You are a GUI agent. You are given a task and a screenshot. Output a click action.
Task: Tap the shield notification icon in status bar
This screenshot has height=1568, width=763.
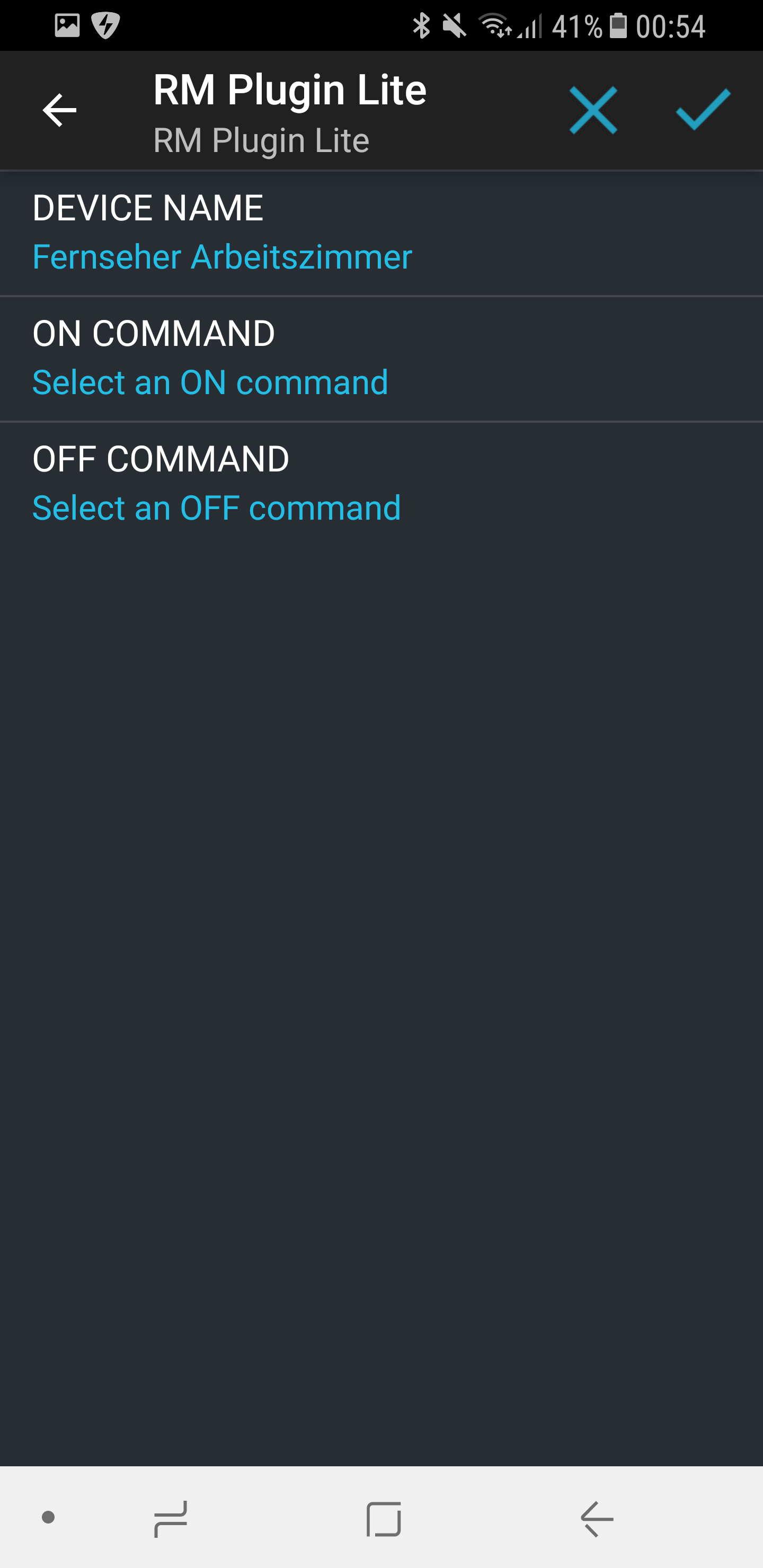[105, 25]
